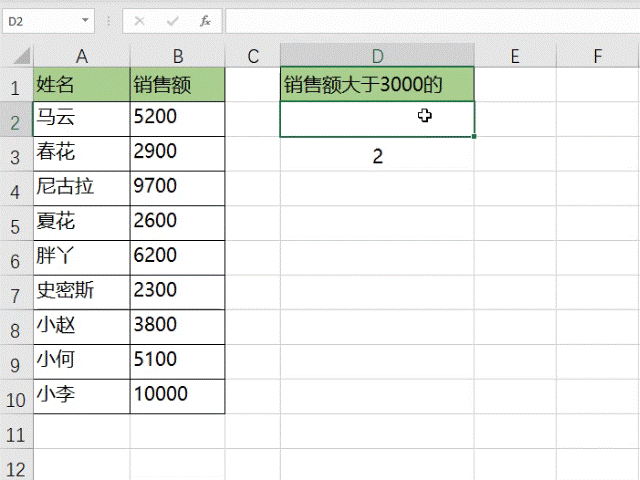Viewport: 640px width, 480px height.
Task: Click the 销售额大于3000的 header cell
Action: tap(378, 84)
